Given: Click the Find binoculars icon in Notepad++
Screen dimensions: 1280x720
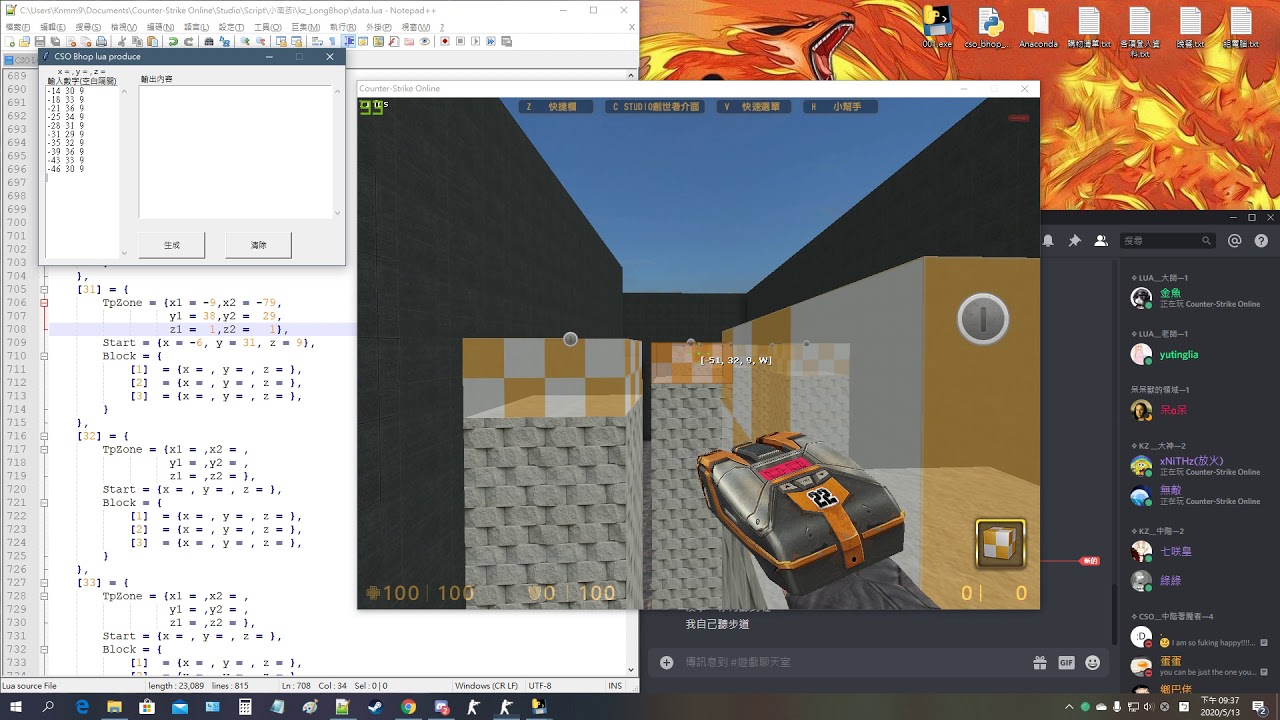Looking at the screenshot, I should coord(209,41).
